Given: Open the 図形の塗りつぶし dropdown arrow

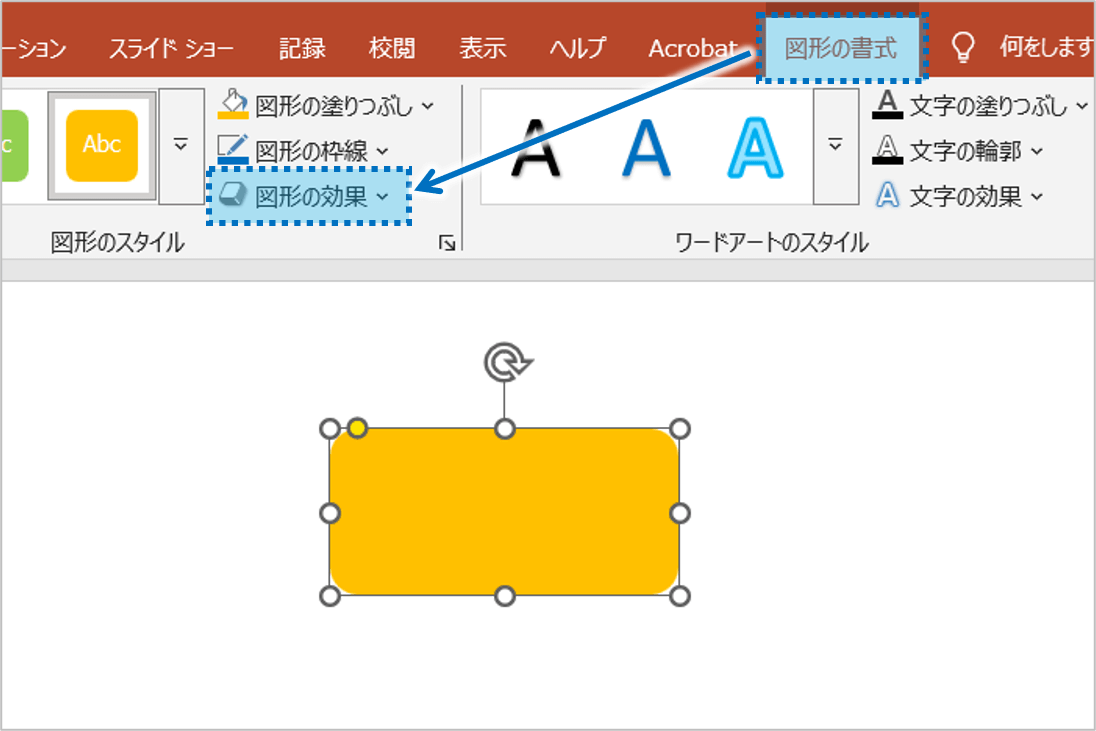Looking at the screenshot, I should (428, 106).
